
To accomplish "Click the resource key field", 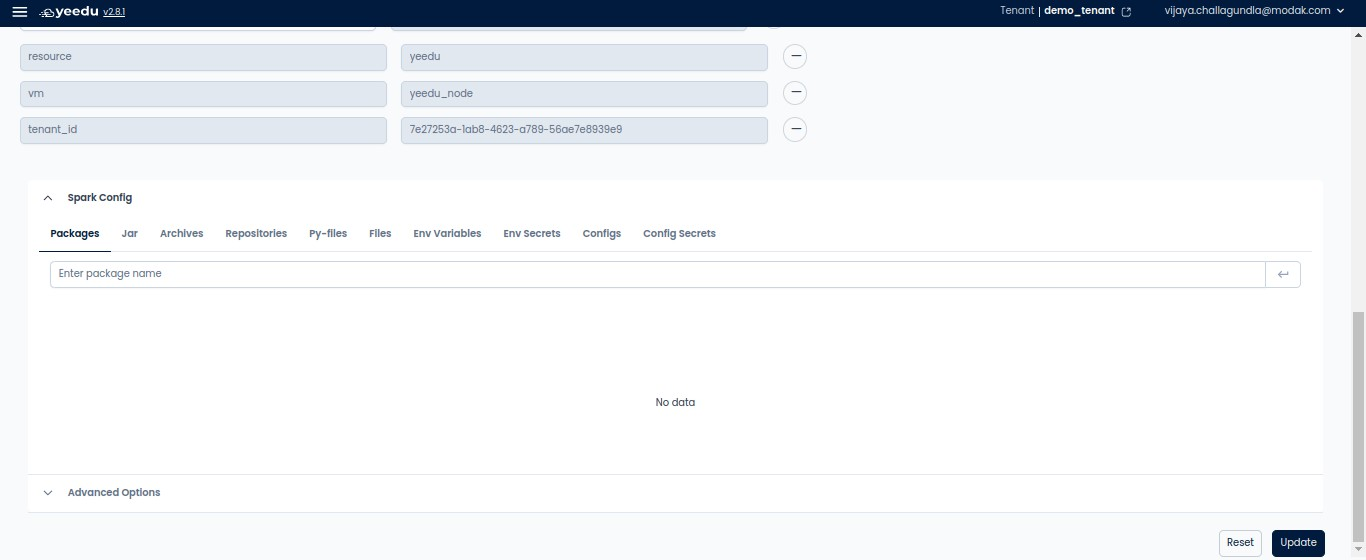I will tap(203, 57).
